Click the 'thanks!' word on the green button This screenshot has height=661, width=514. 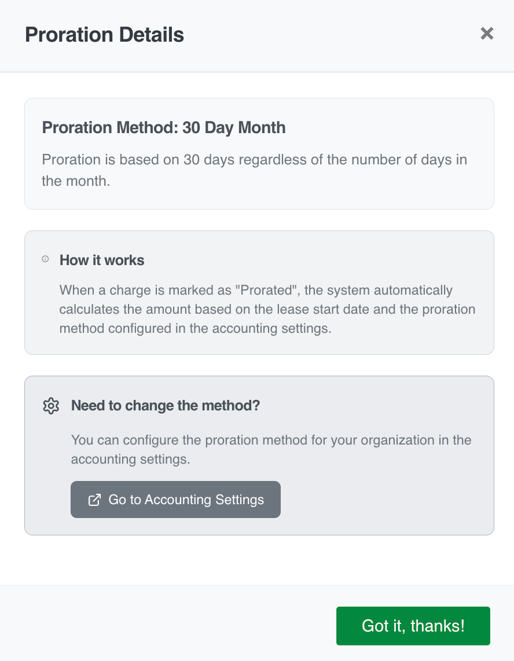(437, 626)
